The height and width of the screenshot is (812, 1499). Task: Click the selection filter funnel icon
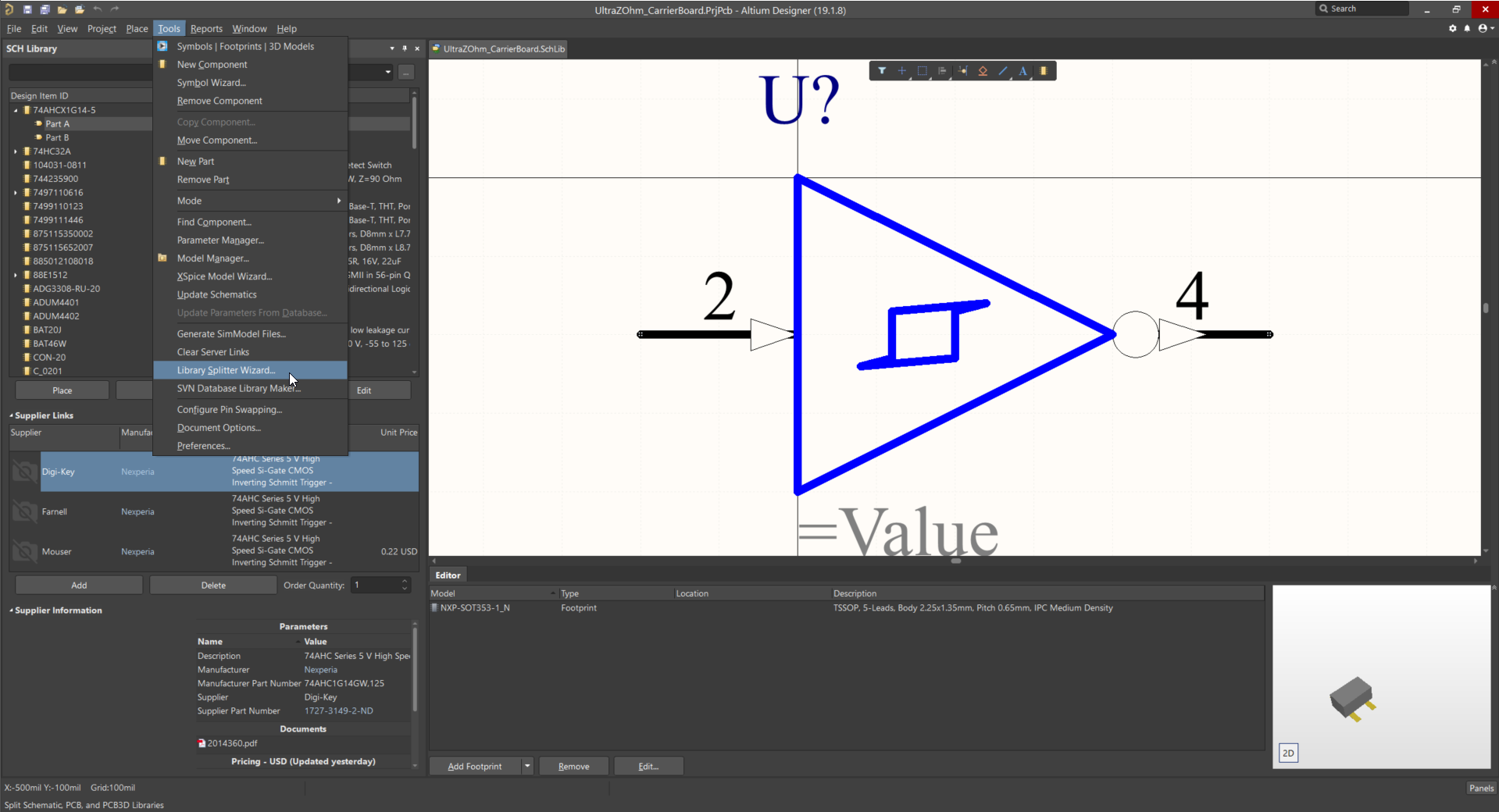[x=881, y=71]
